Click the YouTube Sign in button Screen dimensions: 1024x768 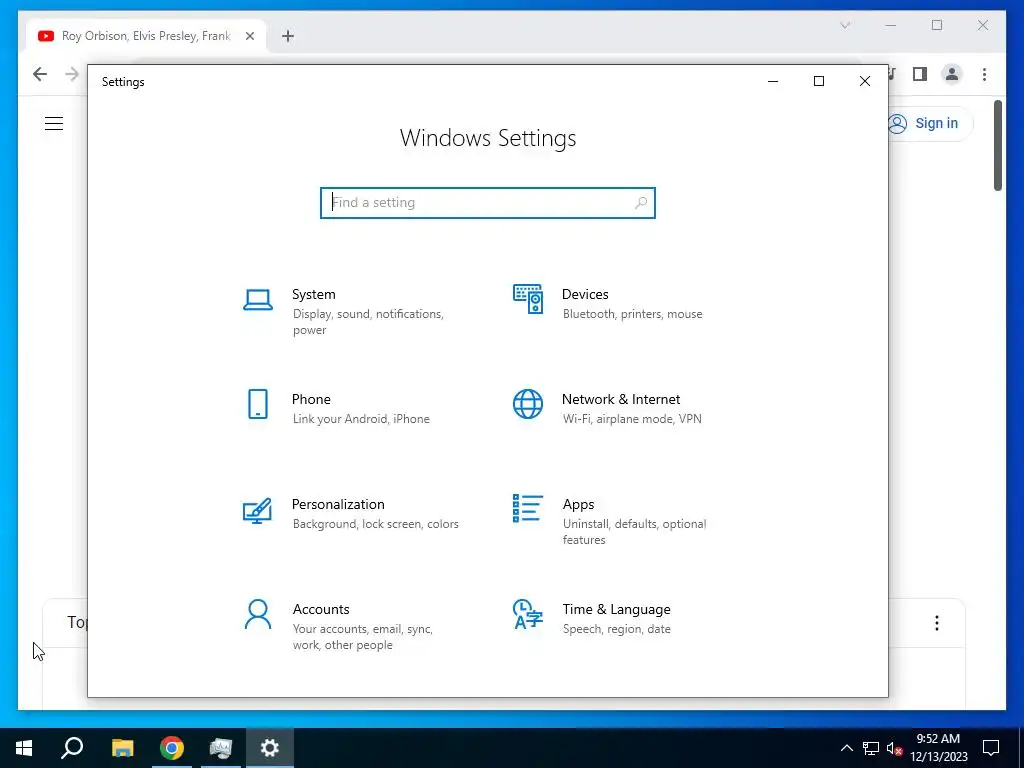[x=929, y=123]
